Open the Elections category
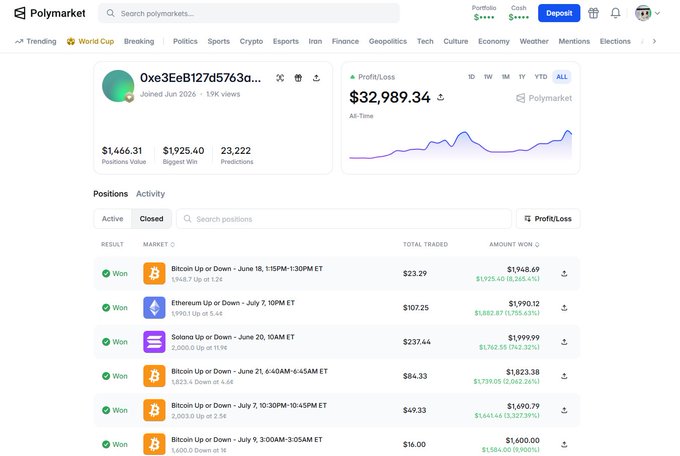The height and width of the screenshot is (456, 680). point(615,41)
